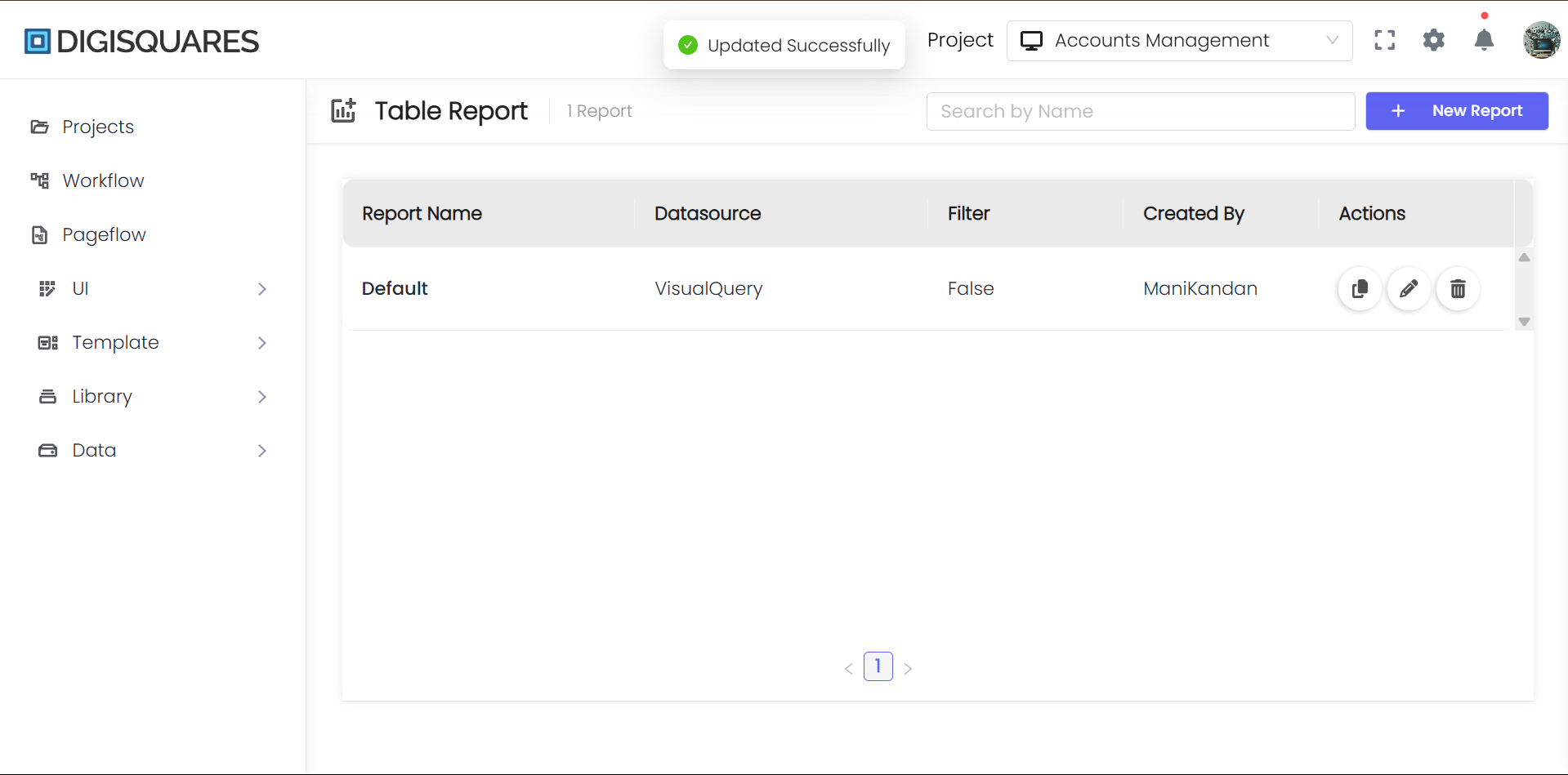
Task: Click the Table Report heading
Action: 451,110
